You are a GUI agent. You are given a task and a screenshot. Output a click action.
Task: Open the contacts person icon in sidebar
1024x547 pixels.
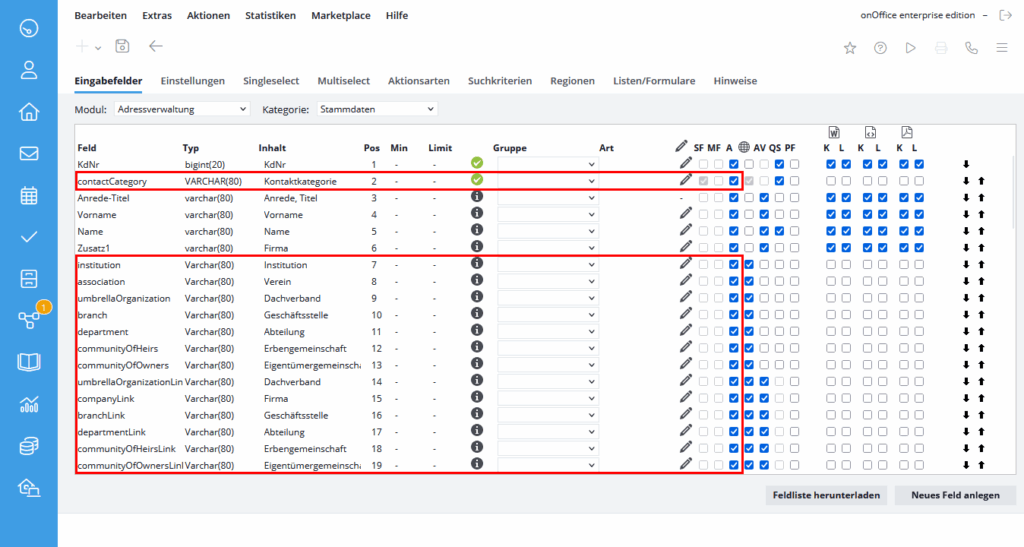click(29, 69)
